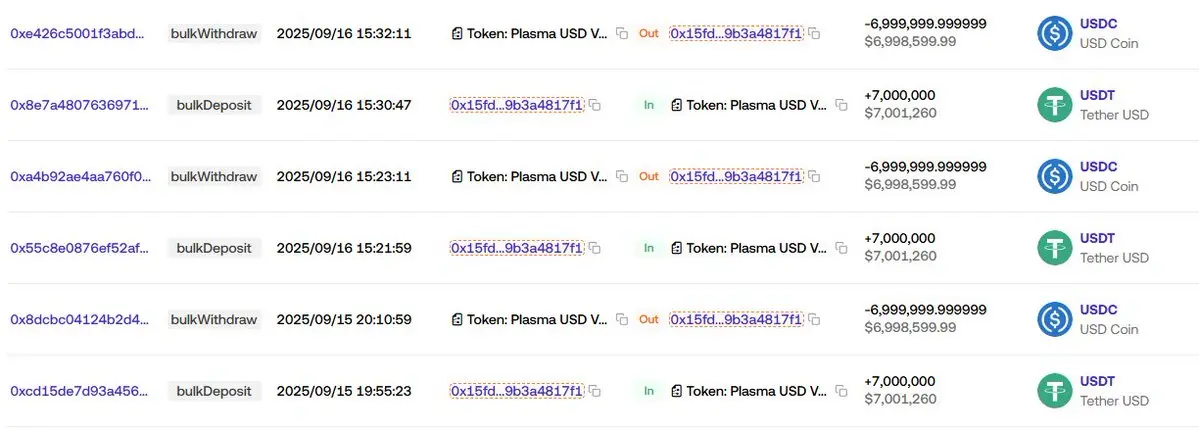Open transaction 0xcd15de7d93a456

(79, 391)
